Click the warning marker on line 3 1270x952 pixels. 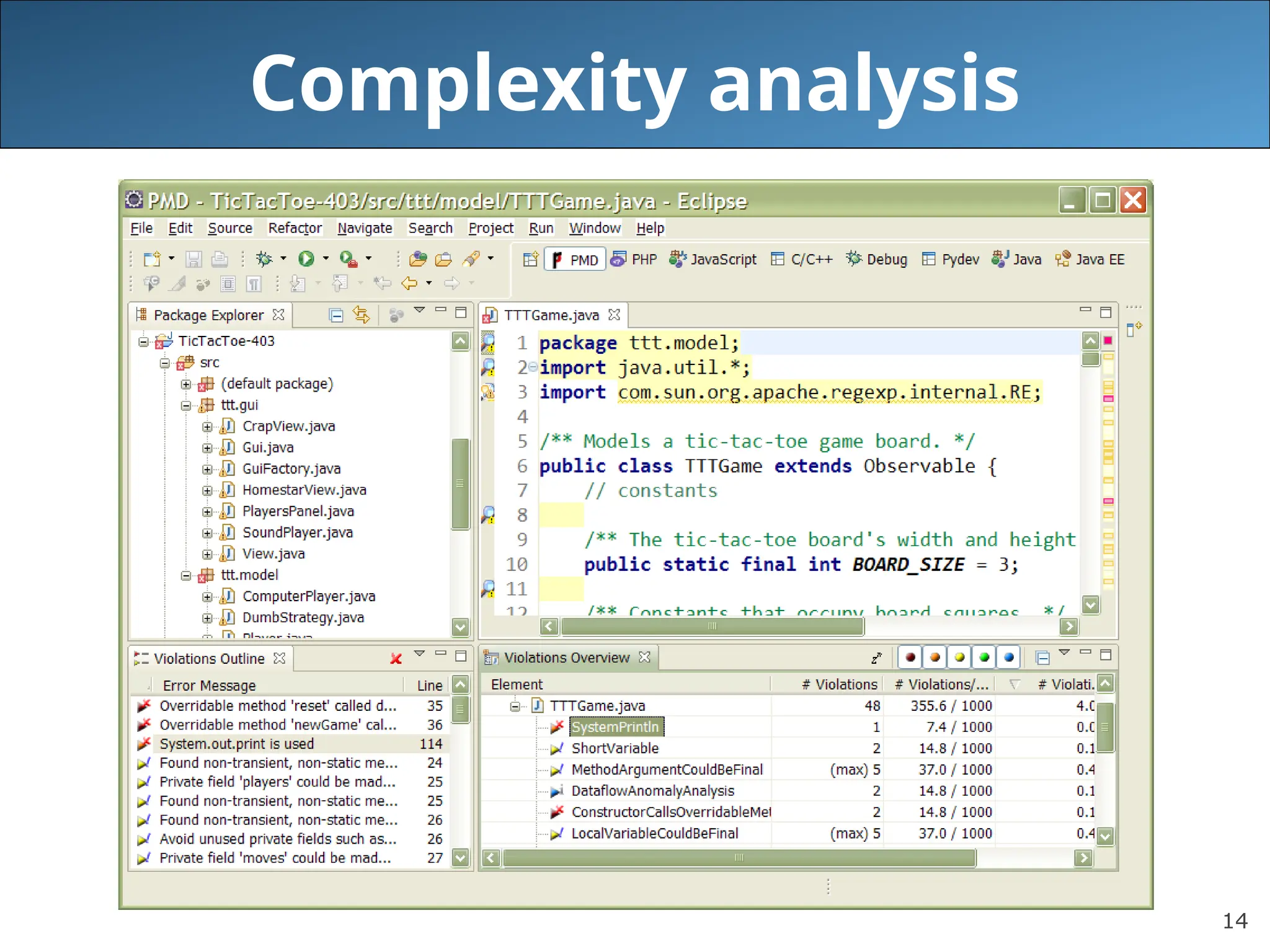point(489,392)
